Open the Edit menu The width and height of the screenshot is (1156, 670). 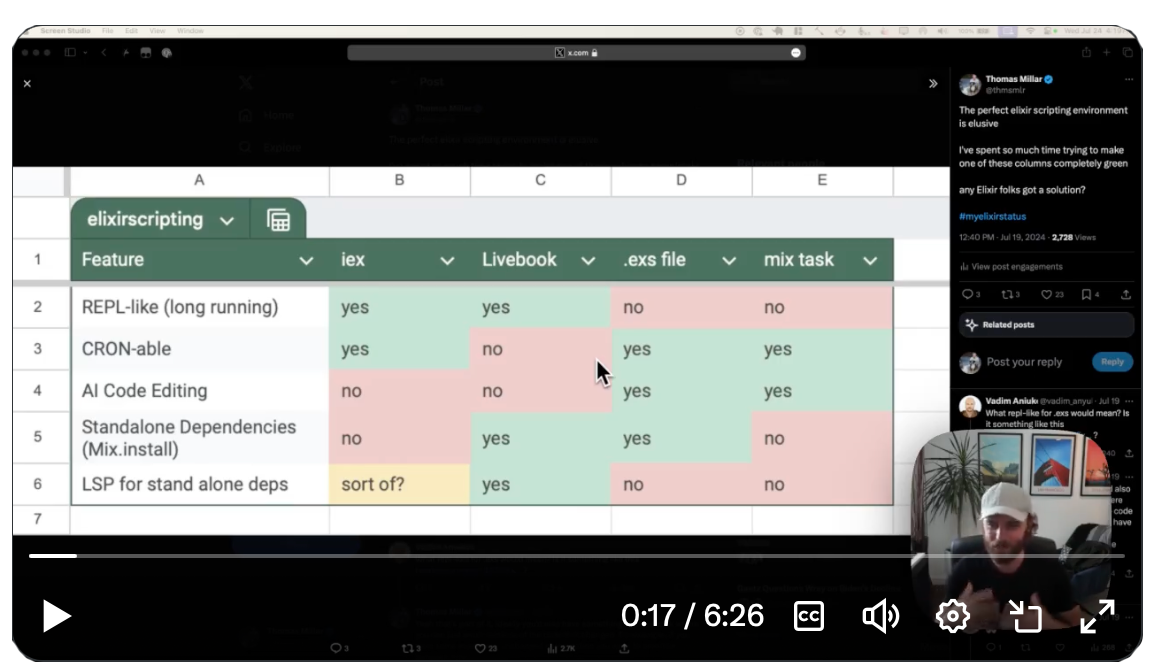point(131,31)
